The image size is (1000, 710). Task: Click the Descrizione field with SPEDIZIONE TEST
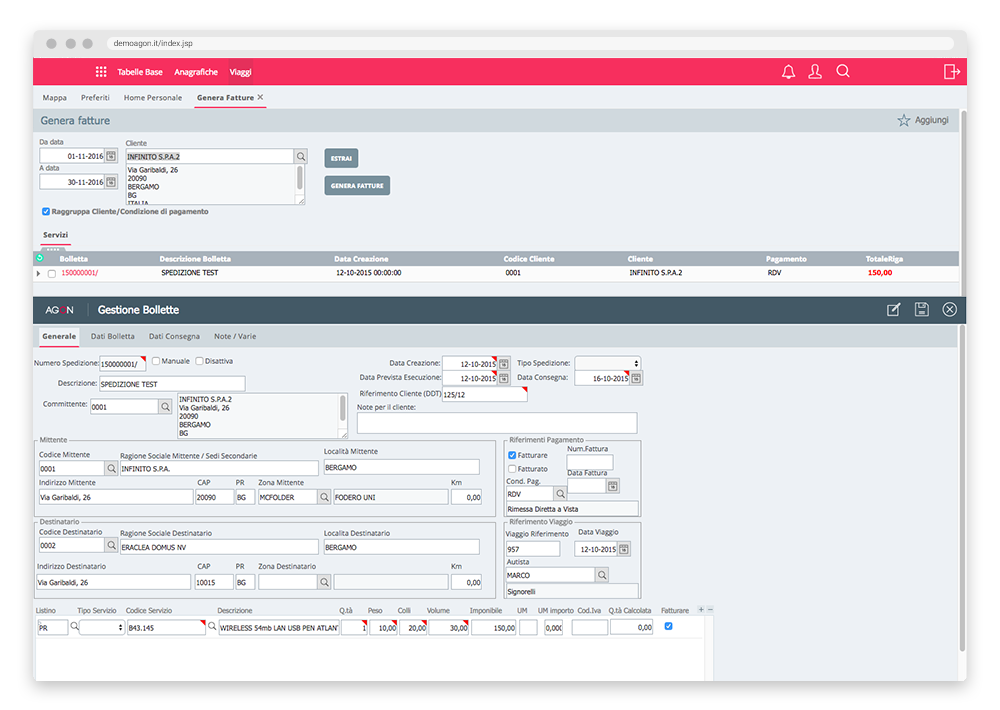[172, 384]
